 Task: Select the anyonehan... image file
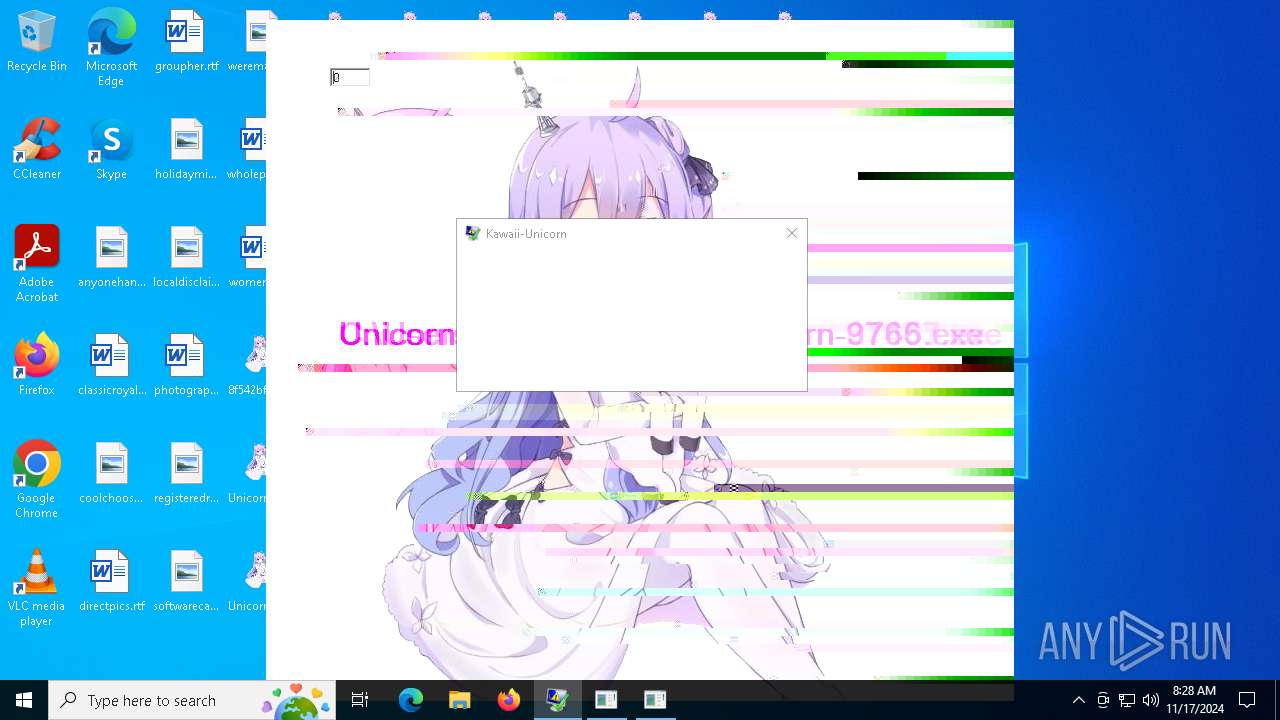coord(111,257)
